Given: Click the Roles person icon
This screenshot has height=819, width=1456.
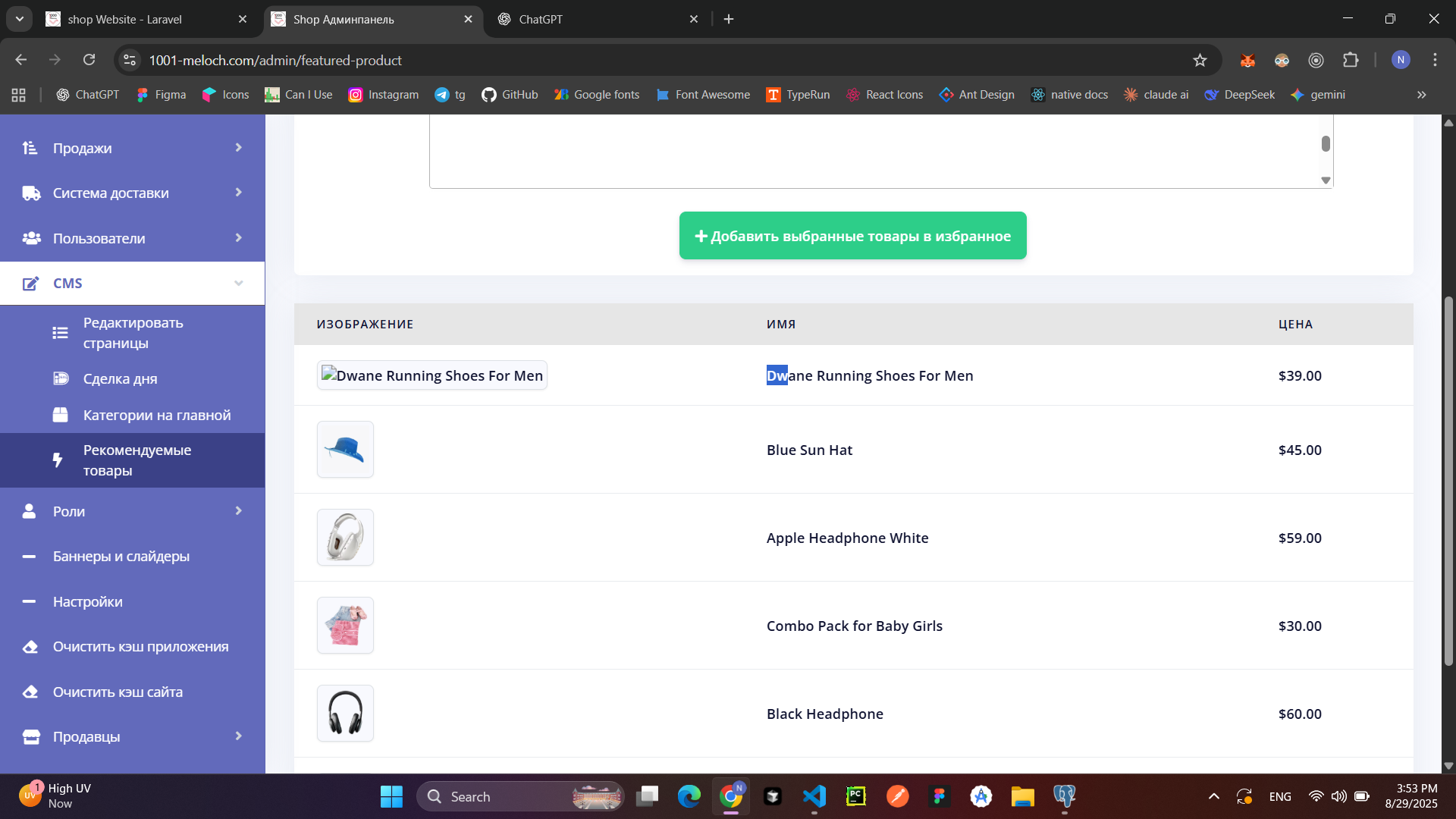Looking at the screenshot, I should [x=30, y=511].
